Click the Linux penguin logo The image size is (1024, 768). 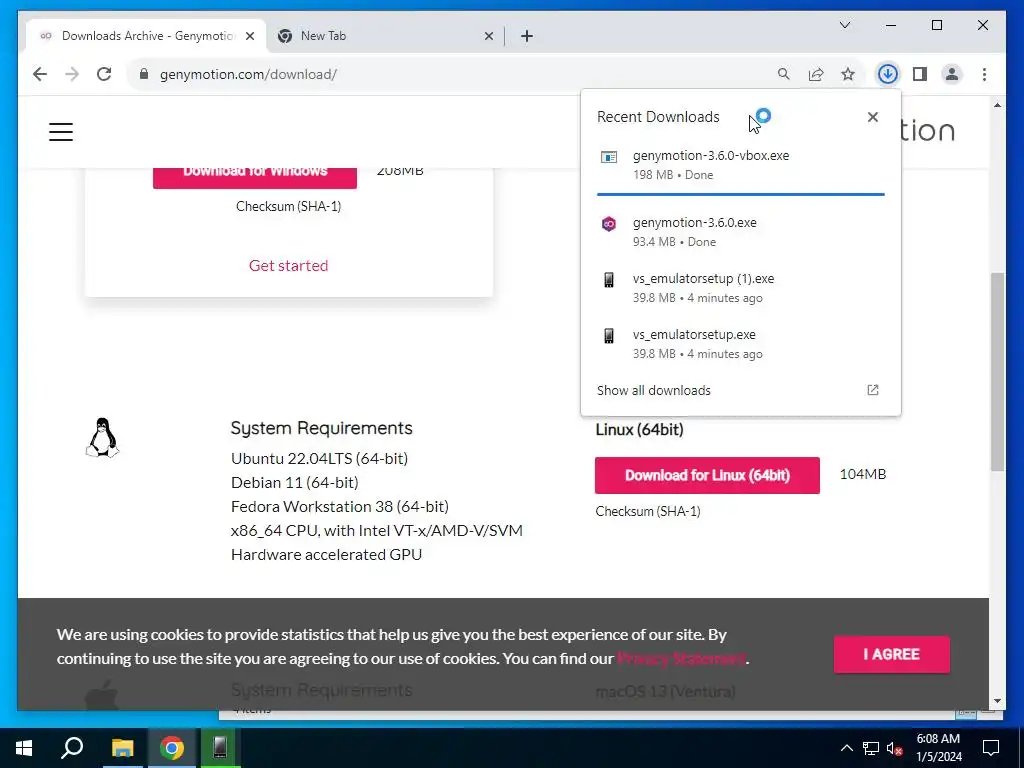[103, 438]
